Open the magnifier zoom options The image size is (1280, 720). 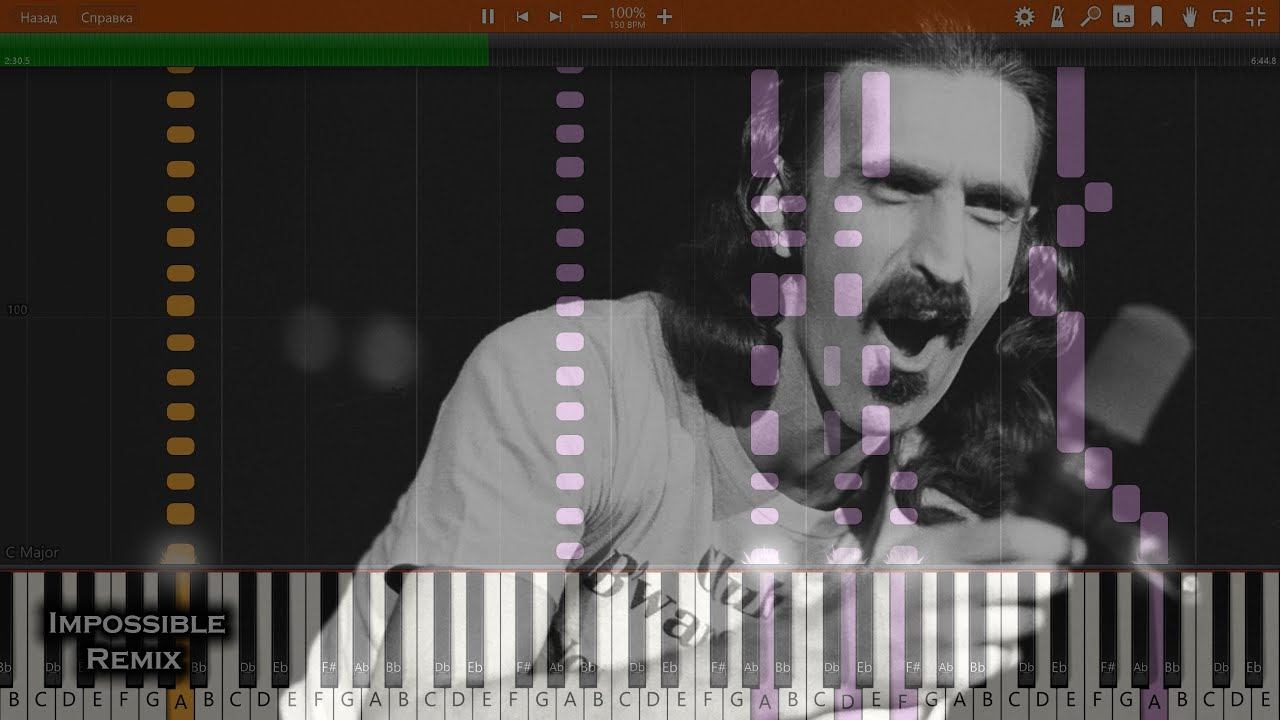click(1091, 17)
